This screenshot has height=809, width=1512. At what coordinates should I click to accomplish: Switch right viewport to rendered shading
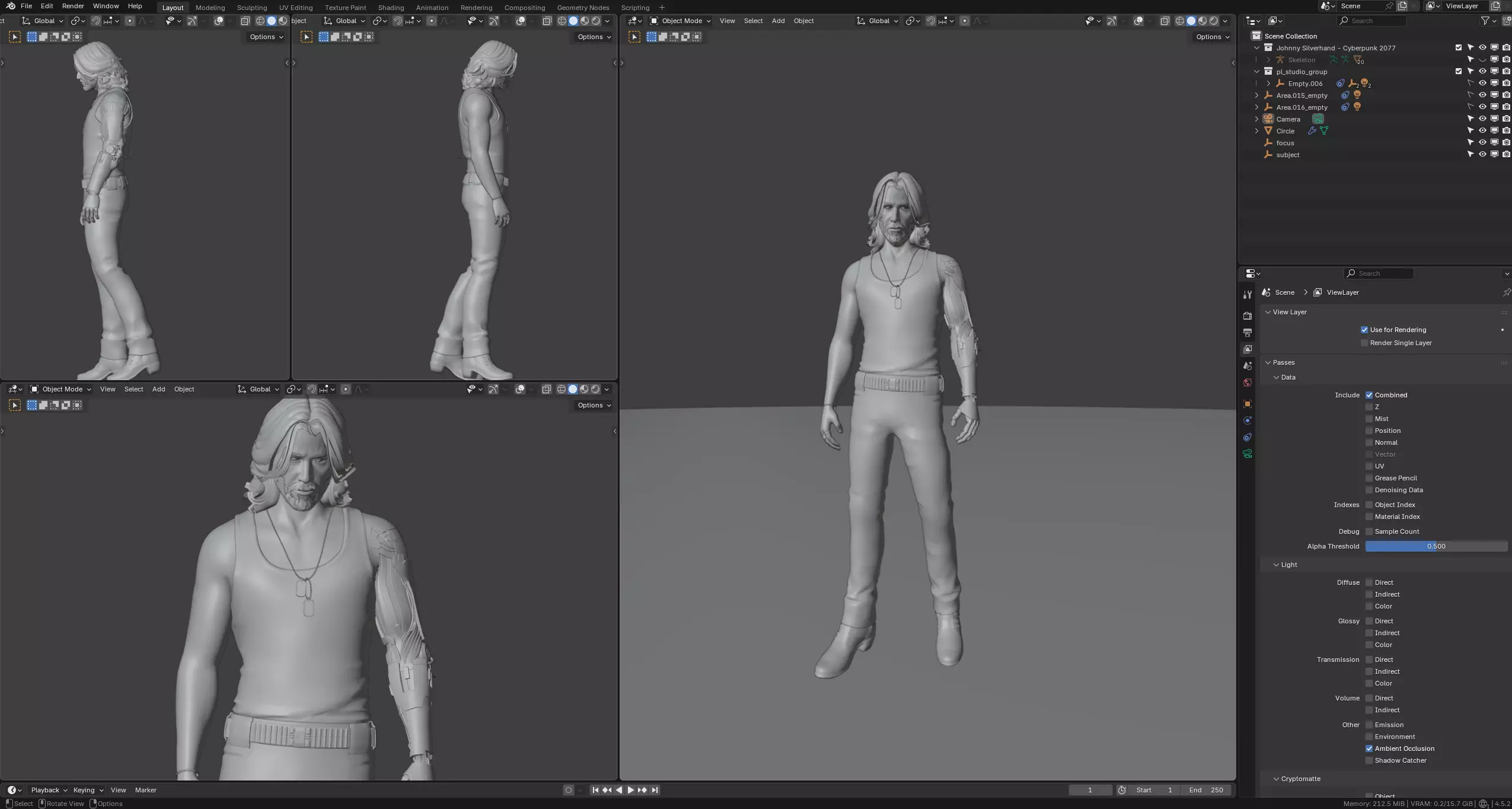pyautogui.click(x=1214, y=21)
